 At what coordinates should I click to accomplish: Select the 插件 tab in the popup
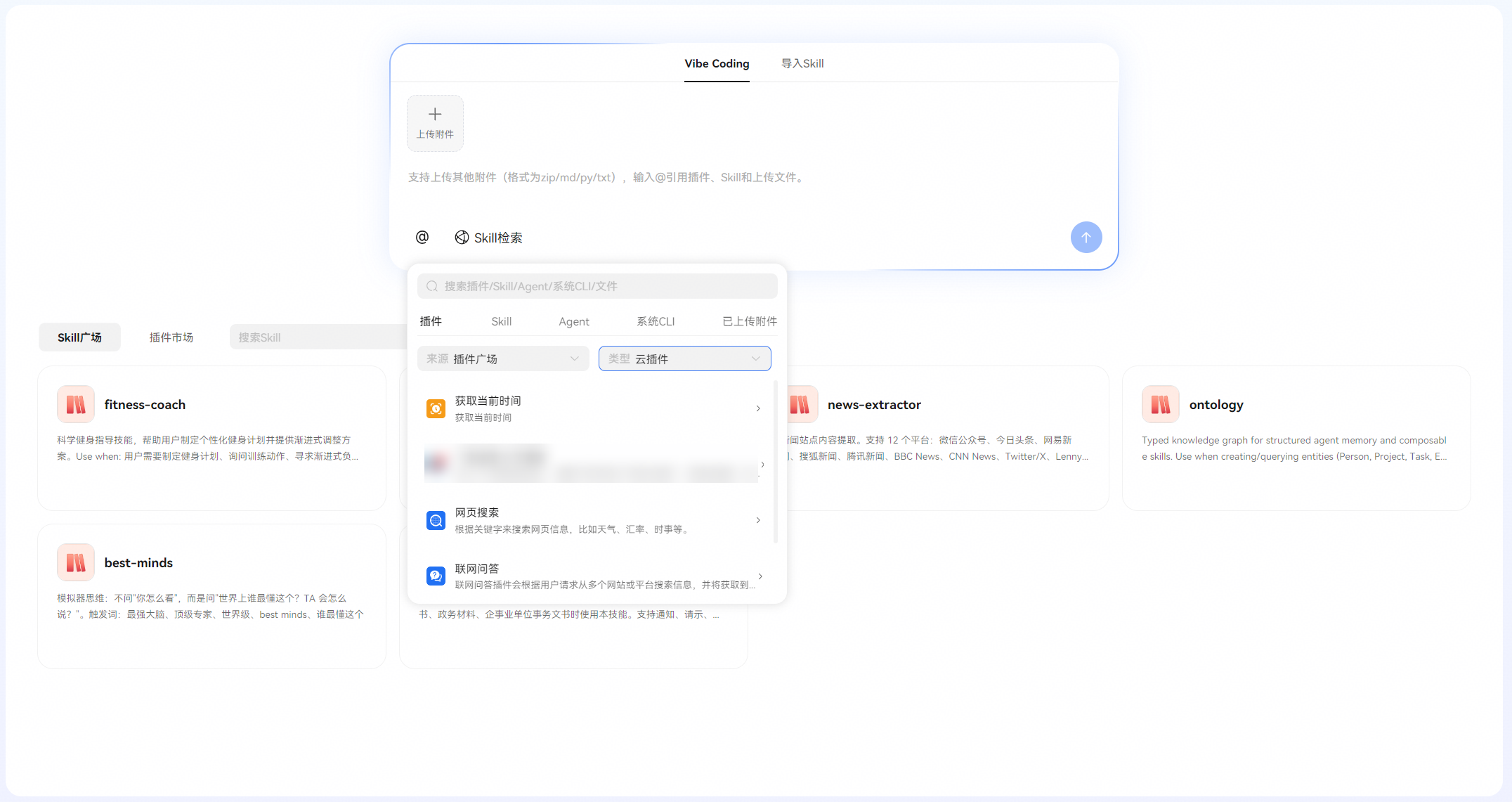point(431,321)
